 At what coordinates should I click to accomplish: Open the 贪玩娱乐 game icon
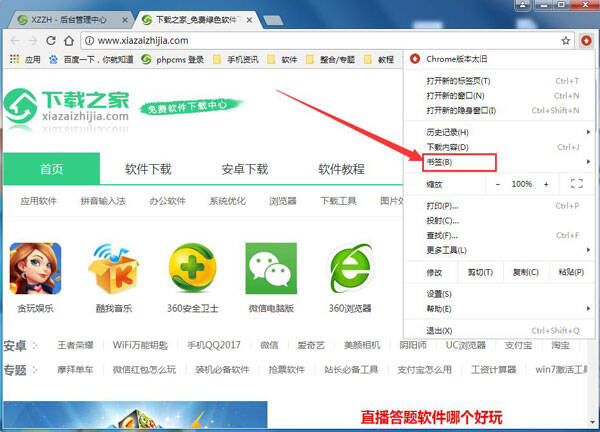(35, 269)
